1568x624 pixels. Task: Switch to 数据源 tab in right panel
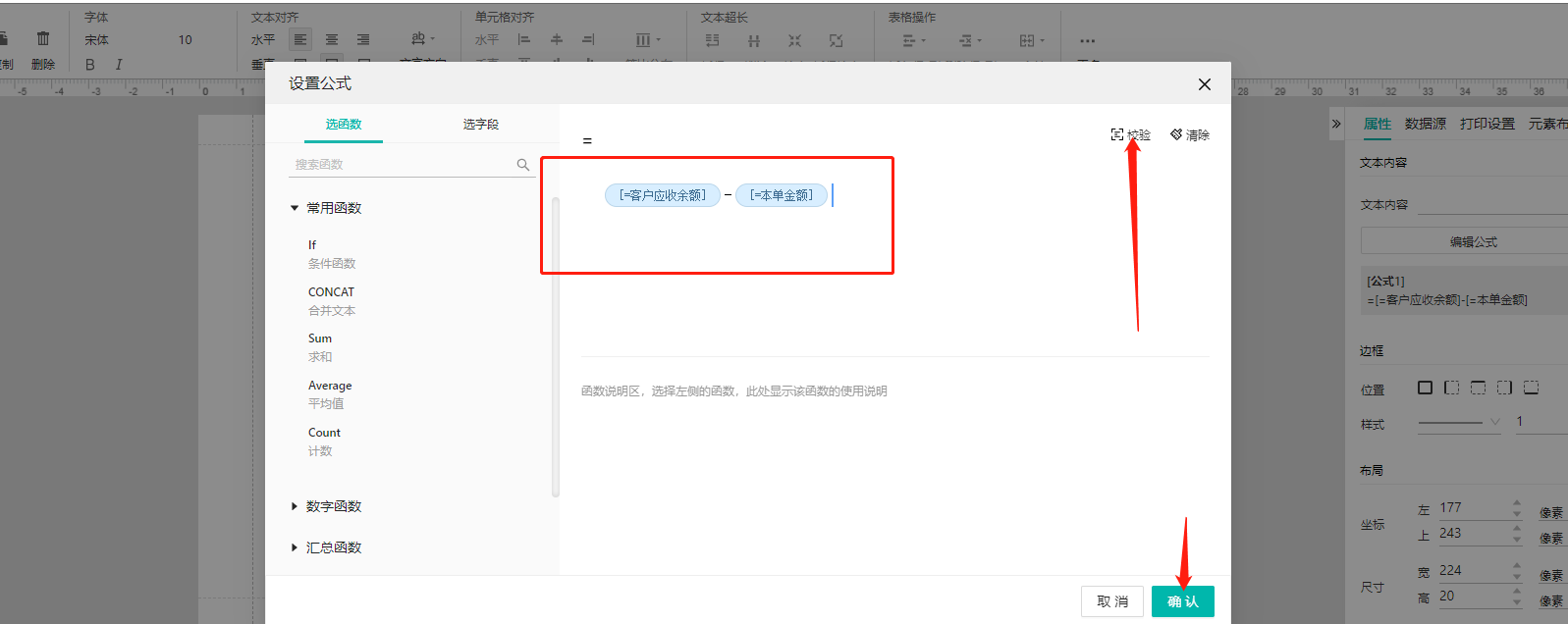1426,124
